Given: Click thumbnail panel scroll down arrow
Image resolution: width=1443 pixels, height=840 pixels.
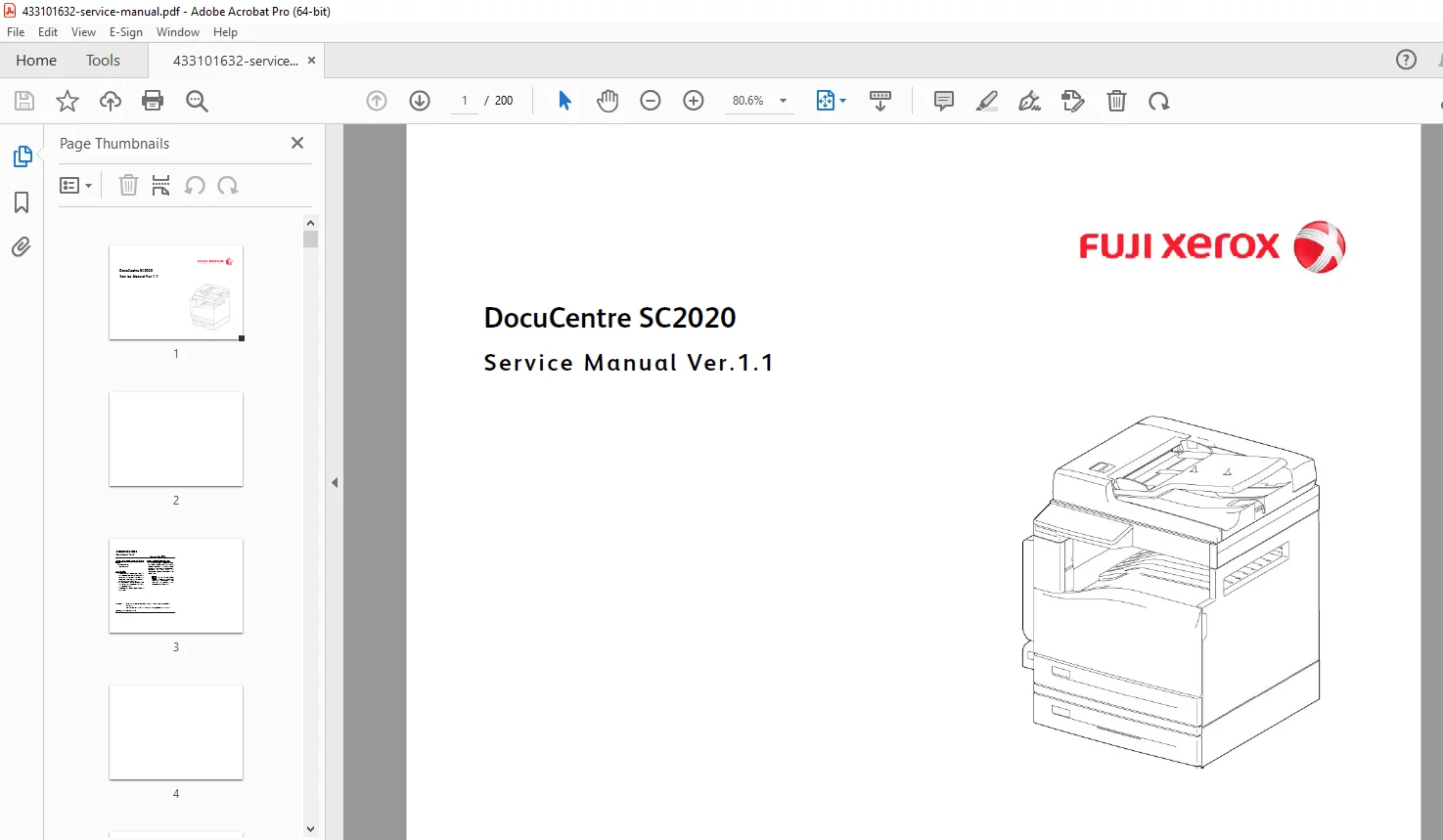Looking at the screenshot, I should coord(310,829).
